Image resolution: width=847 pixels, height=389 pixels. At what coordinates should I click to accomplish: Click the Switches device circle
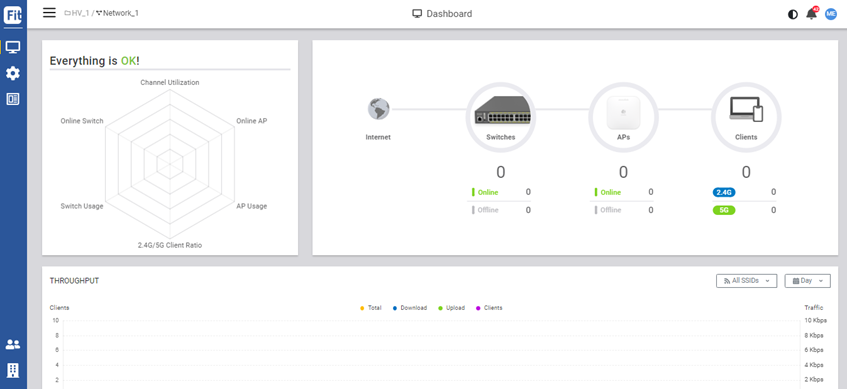point(501,117)
